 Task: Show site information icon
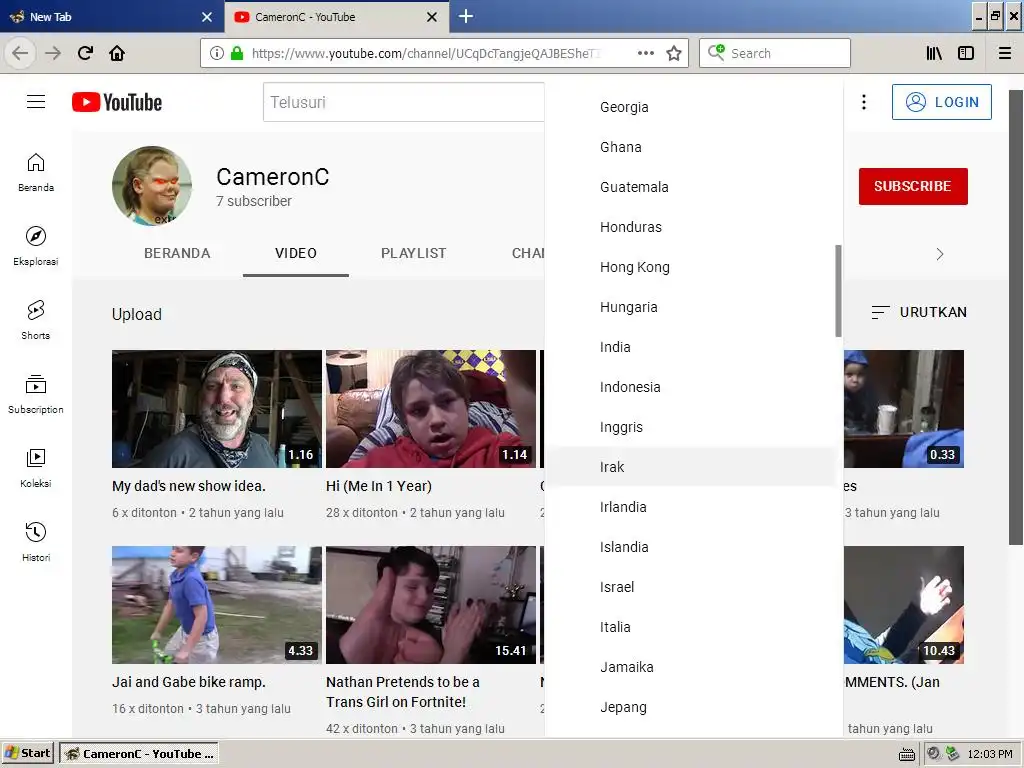pos(217,53)
